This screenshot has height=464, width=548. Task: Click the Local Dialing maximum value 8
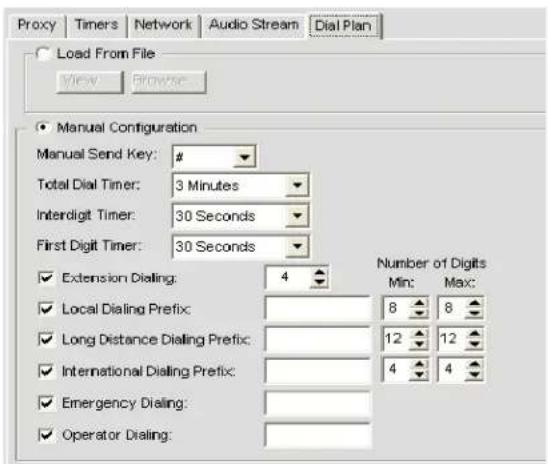[x=448, y=308]
